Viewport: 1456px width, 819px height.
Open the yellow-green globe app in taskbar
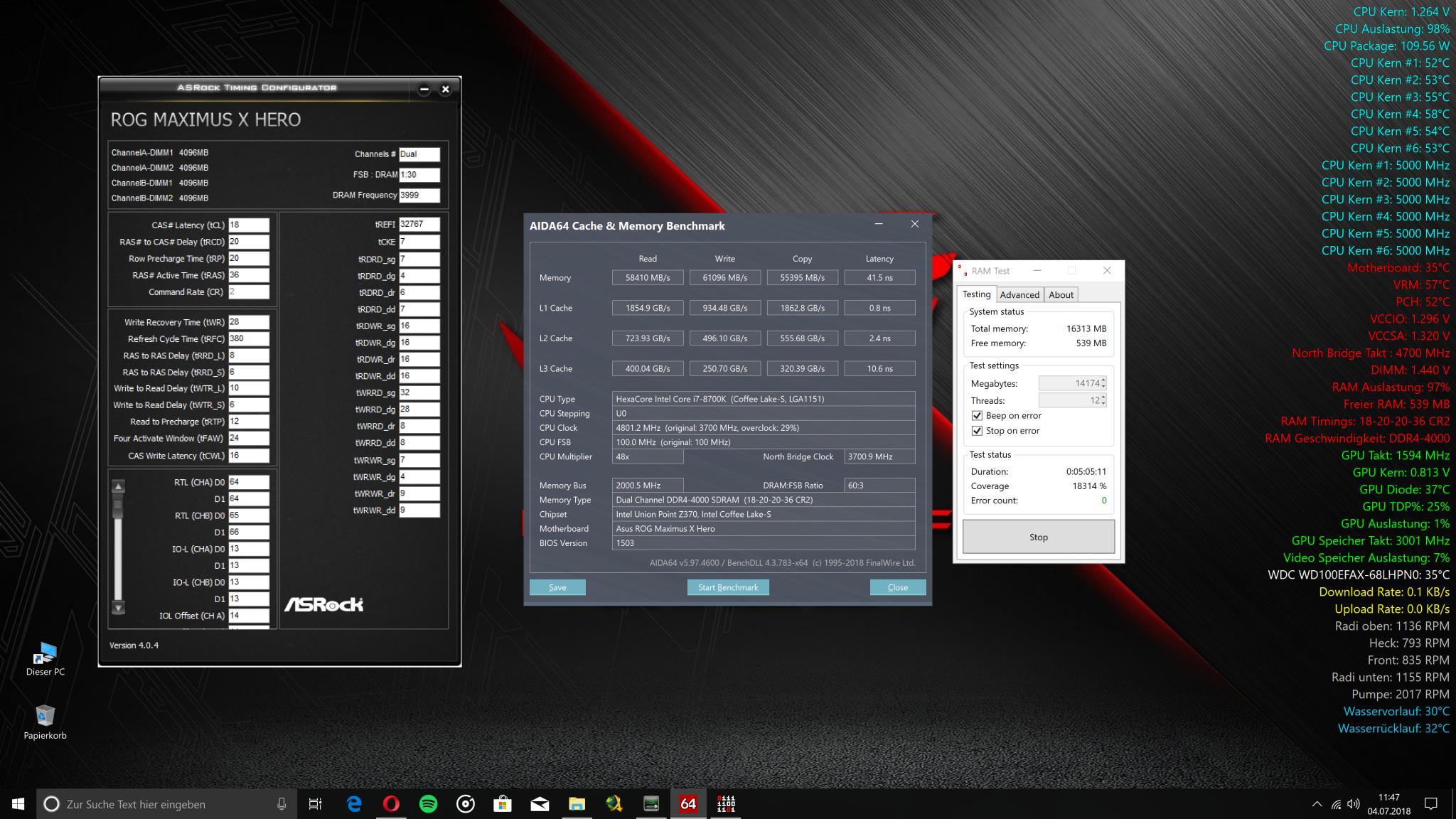(x=614, y=804)
